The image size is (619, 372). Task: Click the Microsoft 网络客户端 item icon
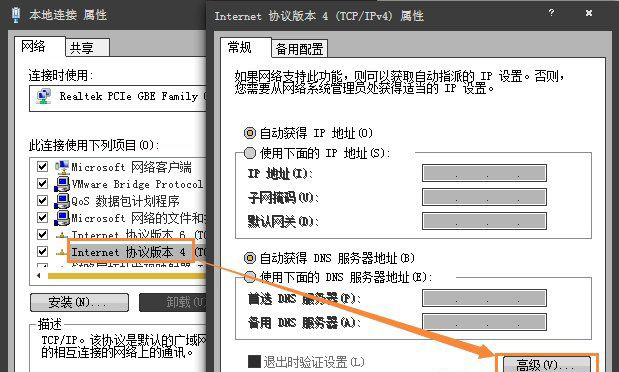62,167
